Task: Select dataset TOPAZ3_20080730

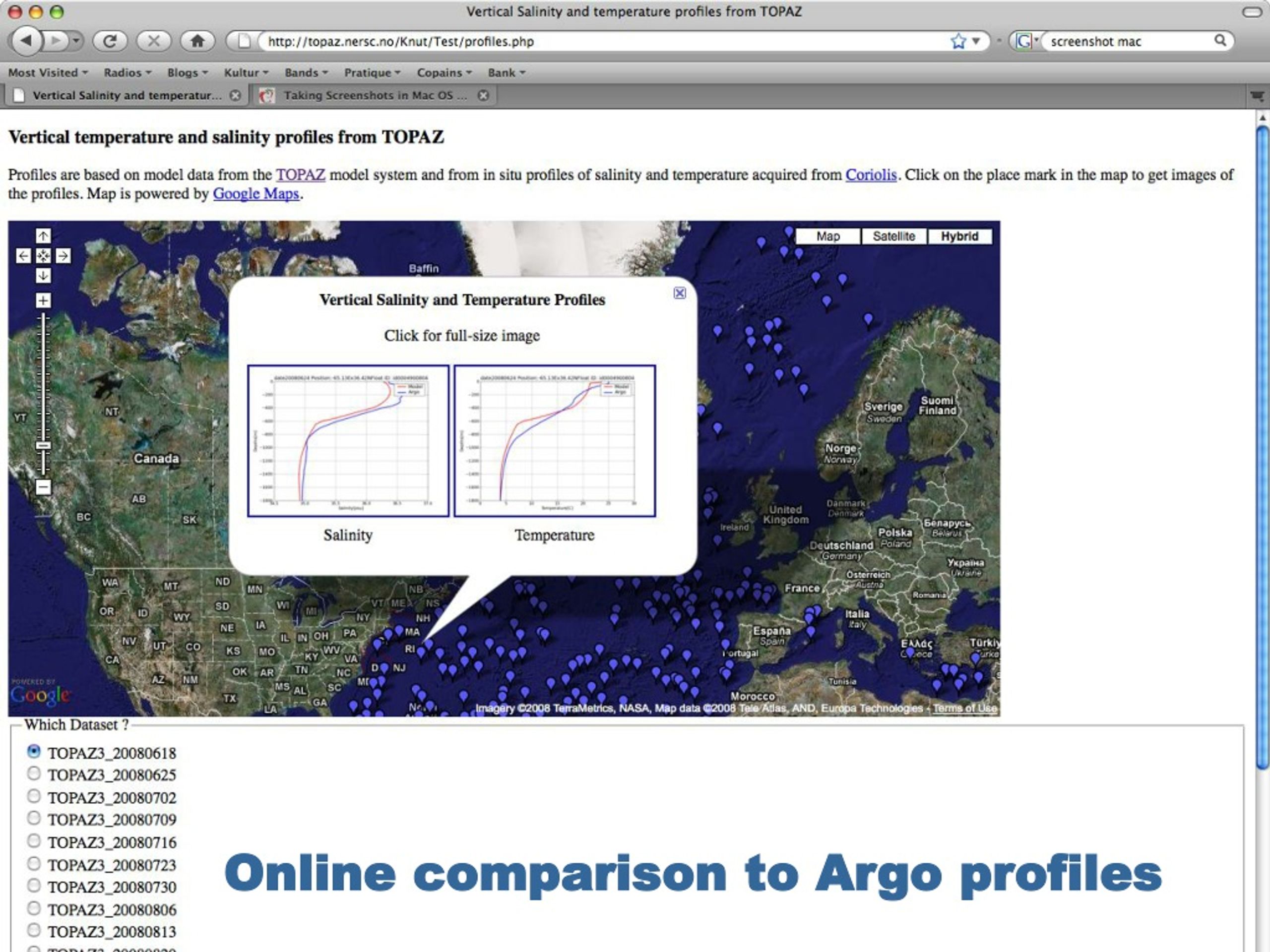Action: (34, 886)
